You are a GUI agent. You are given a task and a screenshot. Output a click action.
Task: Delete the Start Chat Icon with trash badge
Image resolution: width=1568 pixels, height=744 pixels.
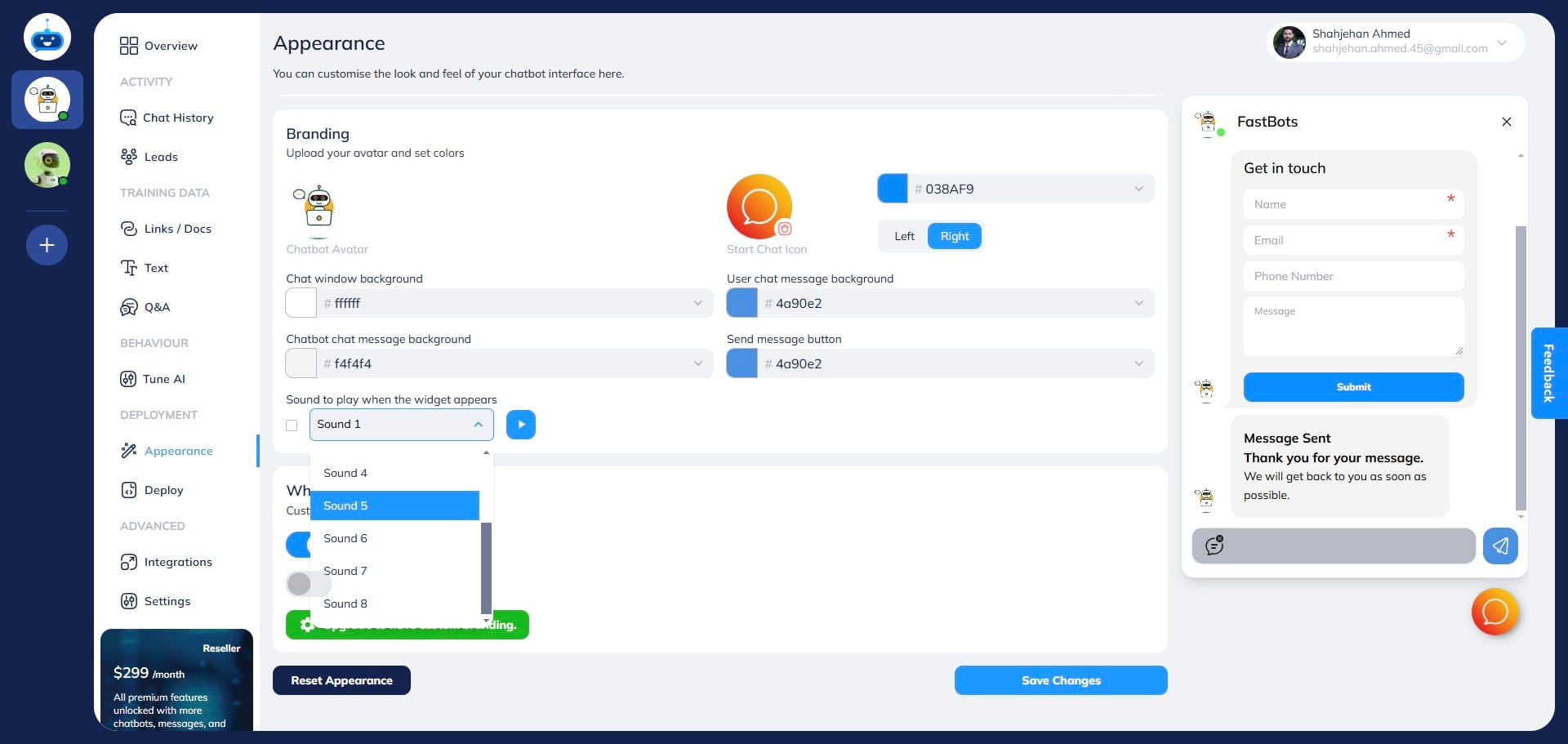tap(784, 229)
